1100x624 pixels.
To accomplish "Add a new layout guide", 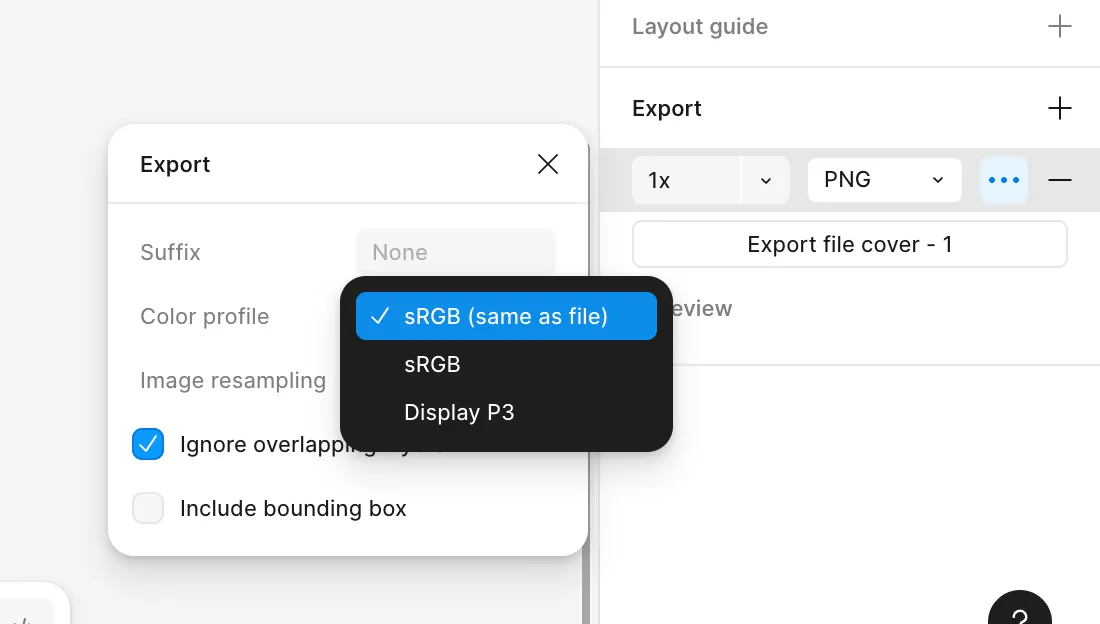I will coord(1059,27).
